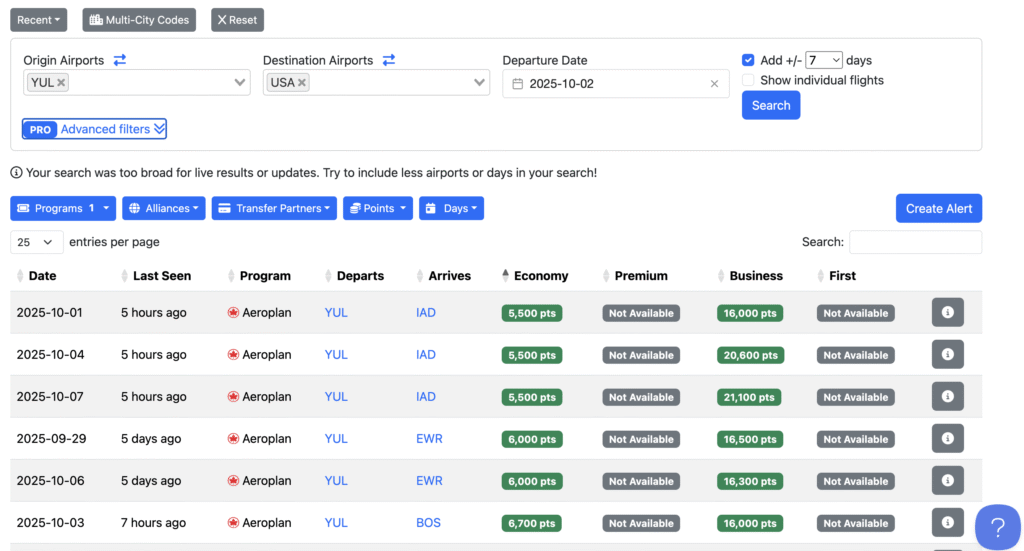This screenshot has width=1024, height=551.
Task: Expand the Origin Airports dropdown arrow
Action: 240,83
